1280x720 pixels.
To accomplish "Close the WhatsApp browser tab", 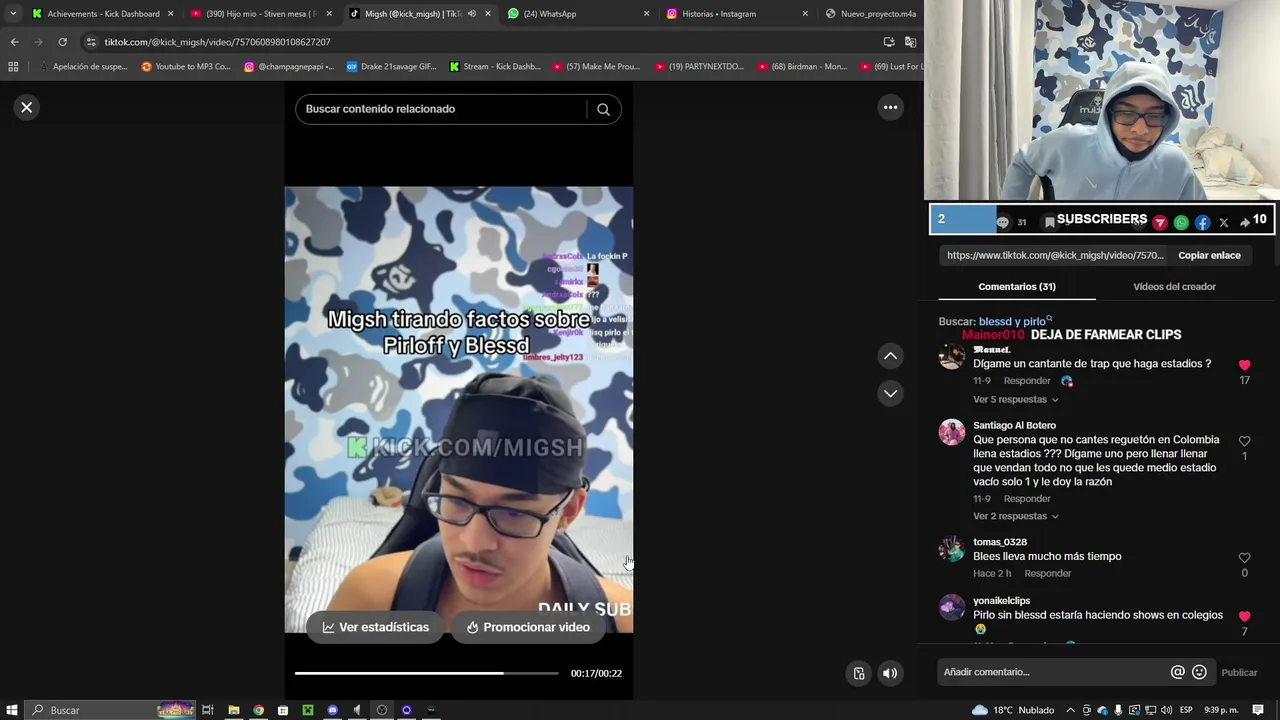I will (646, 14).
